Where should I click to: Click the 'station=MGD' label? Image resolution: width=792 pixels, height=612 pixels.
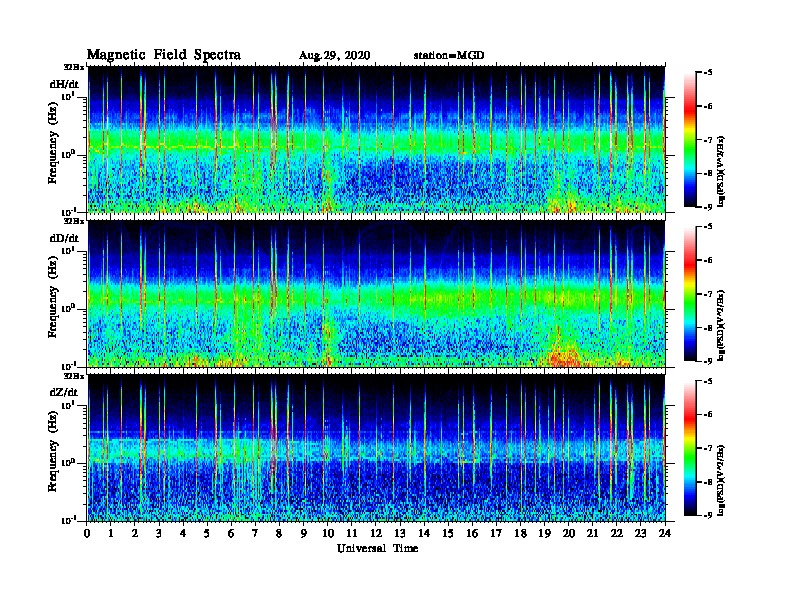click(x=449, y=56)
